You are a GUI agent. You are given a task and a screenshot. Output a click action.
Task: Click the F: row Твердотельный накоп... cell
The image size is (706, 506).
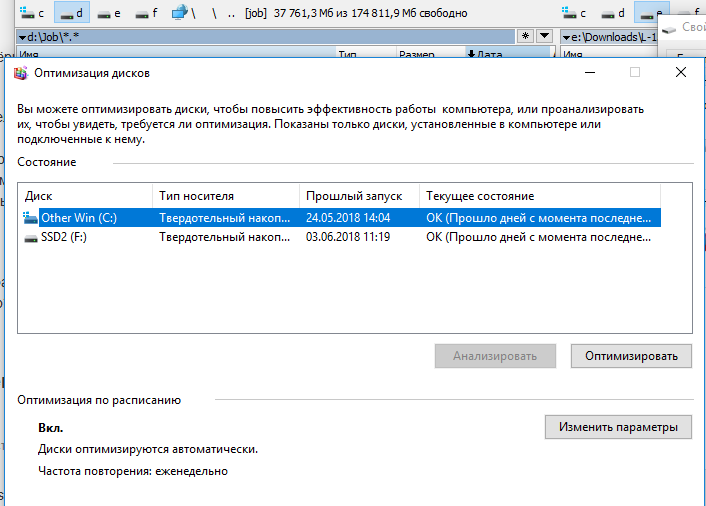tap(225, 237)
